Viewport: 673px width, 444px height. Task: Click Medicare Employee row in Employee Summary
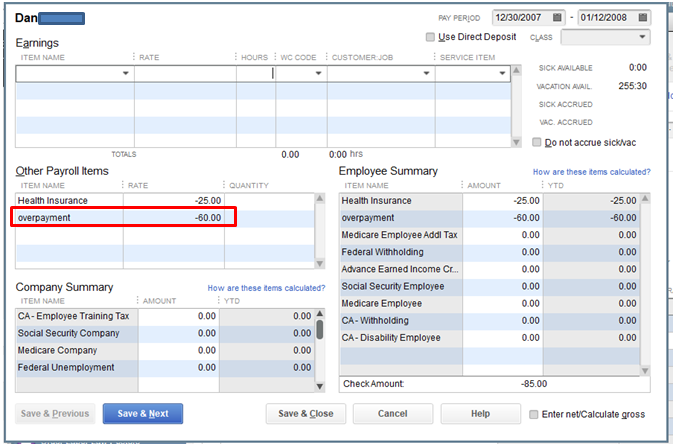point(489,304)
